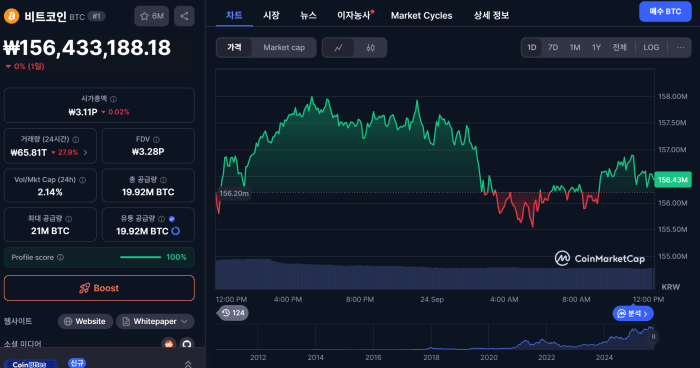Add Bitcoin to watchlist star button
700x368 pixels.
[x=151, y=16]
